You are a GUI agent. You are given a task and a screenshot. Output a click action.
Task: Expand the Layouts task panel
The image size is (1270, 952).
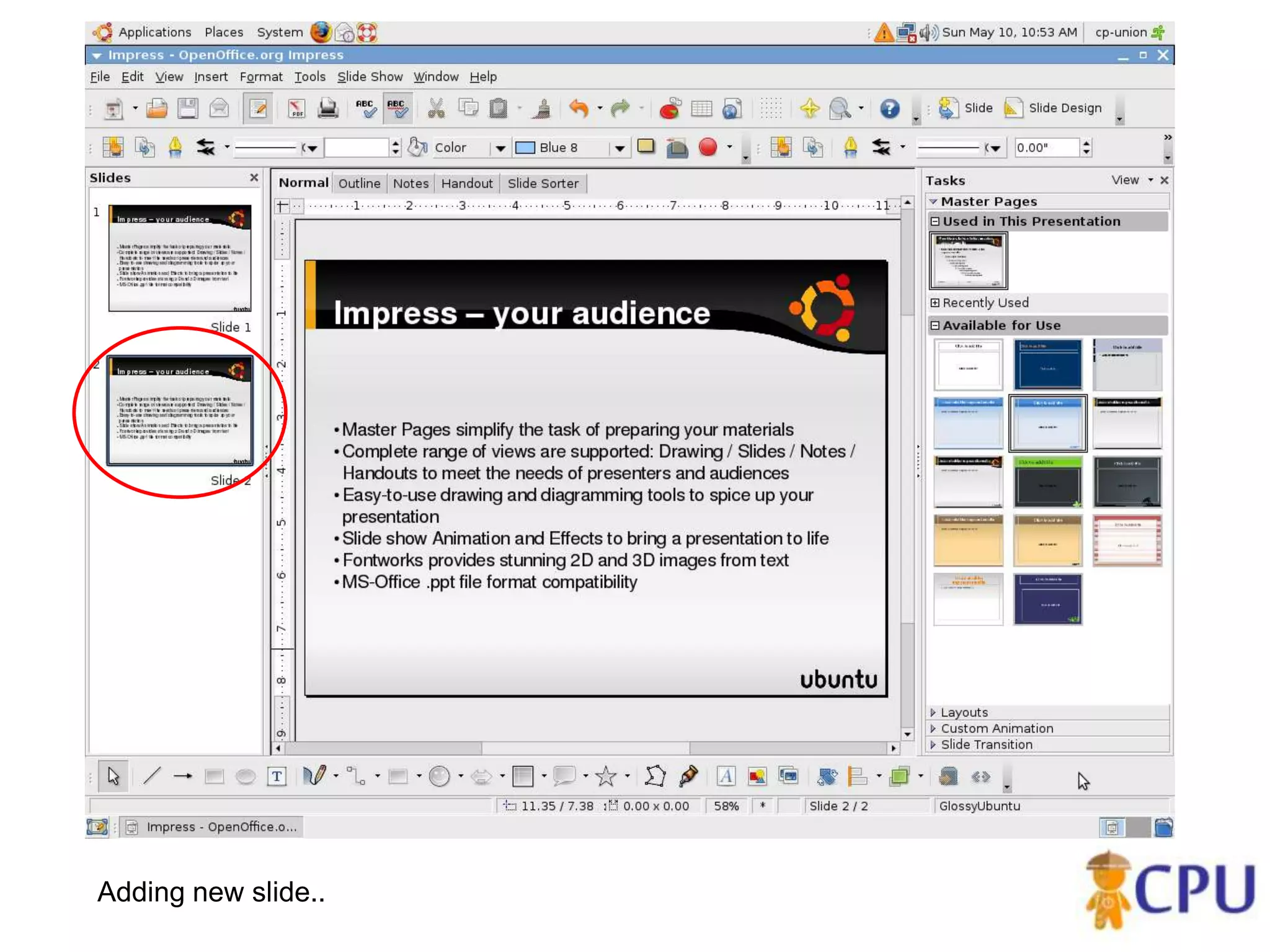tap(1048, 712)
